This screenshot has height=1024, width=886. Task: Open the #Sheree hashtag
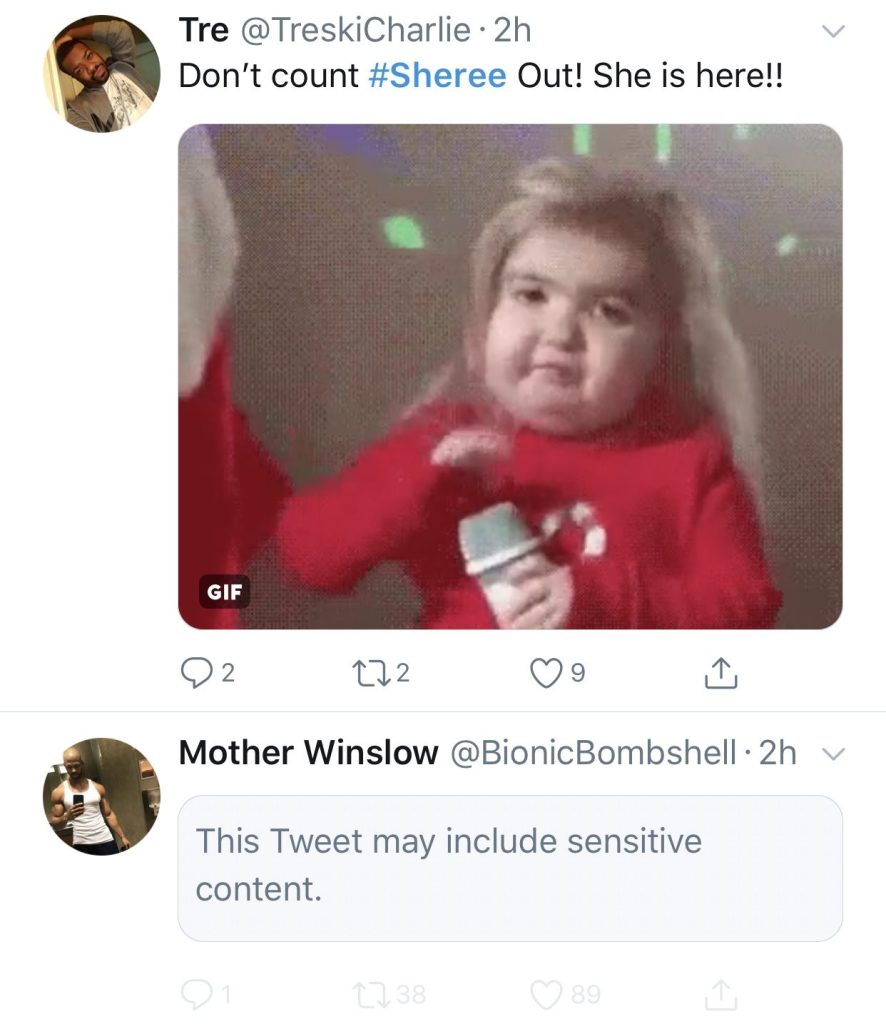tap(437, 75)
